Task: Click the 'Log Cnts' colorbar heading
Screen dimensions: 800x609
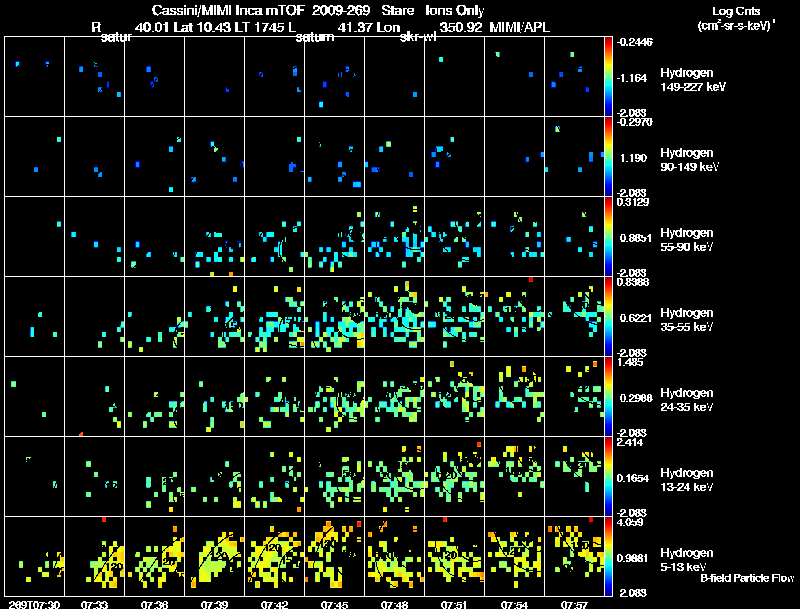Action: [x=736, y=11]
